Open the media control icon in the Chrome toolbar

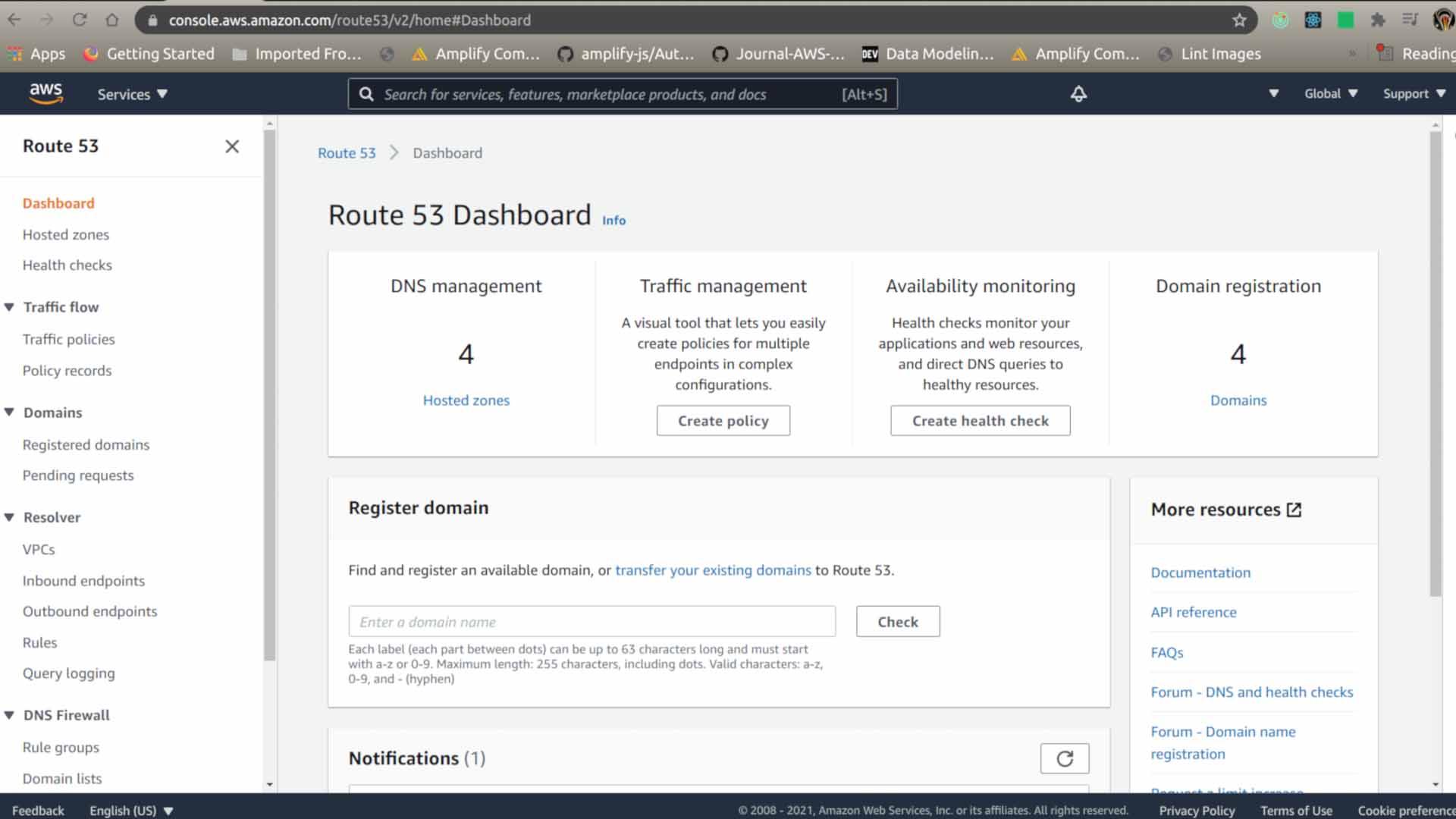[x=1410, y=20]
